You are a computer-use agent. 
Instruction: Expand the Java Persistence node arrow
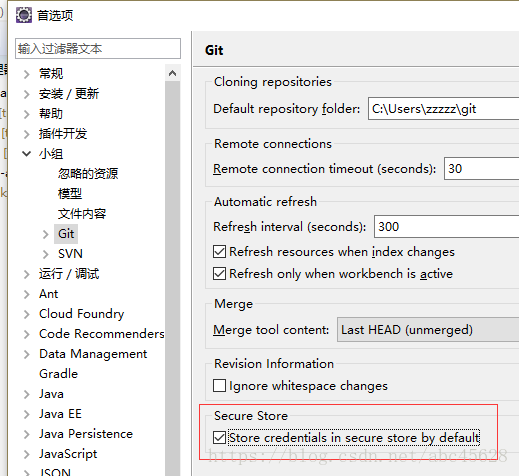tap(27, 434)
